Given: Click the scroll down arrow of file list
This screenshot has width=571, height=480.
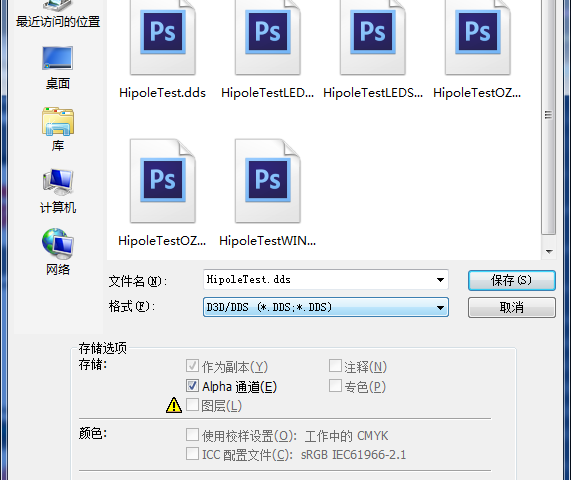Looking at the screenshot, I should pyautogui.click(x=549, y=252).
